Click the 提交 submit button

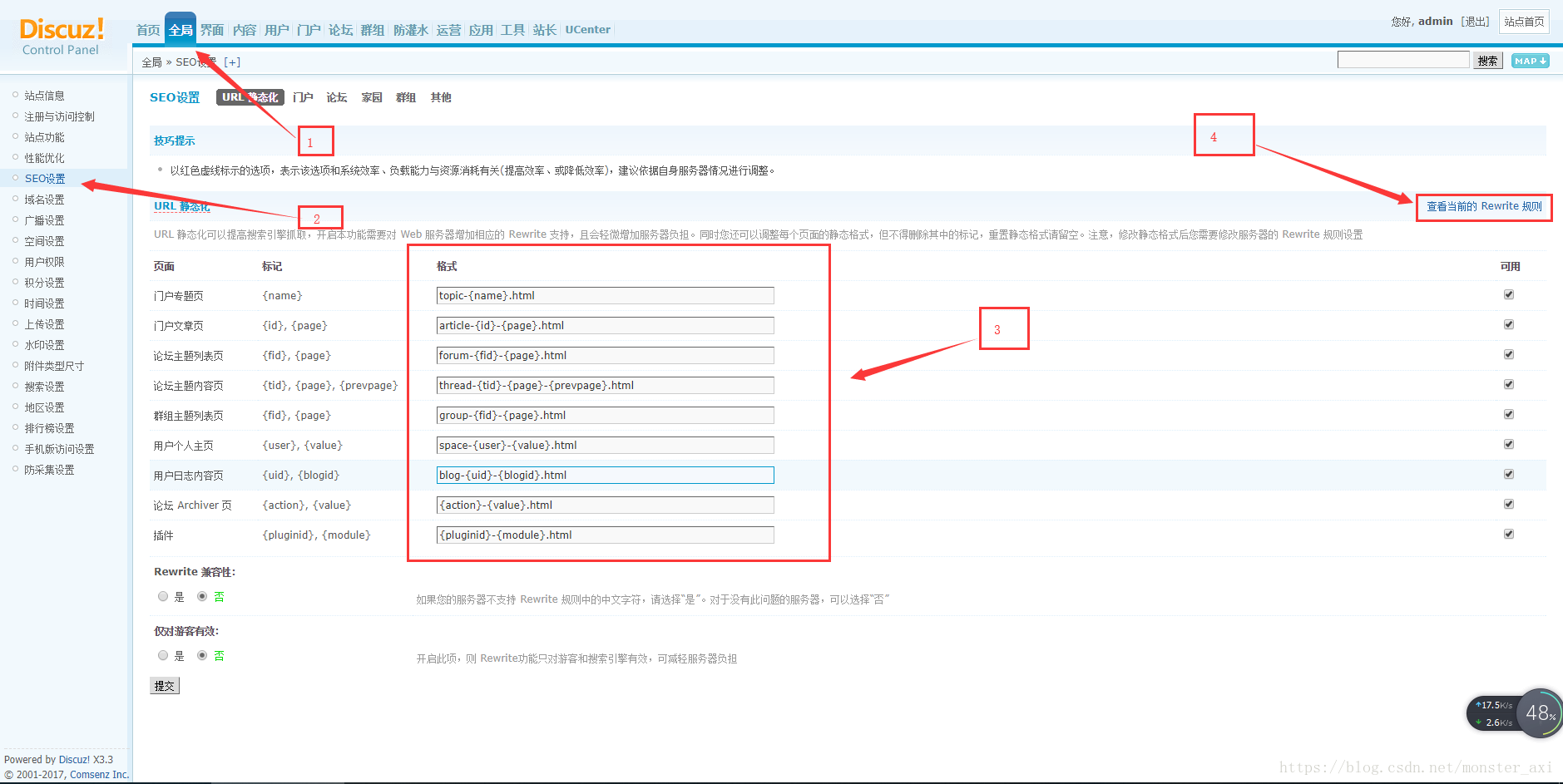(x=165, y=686)
